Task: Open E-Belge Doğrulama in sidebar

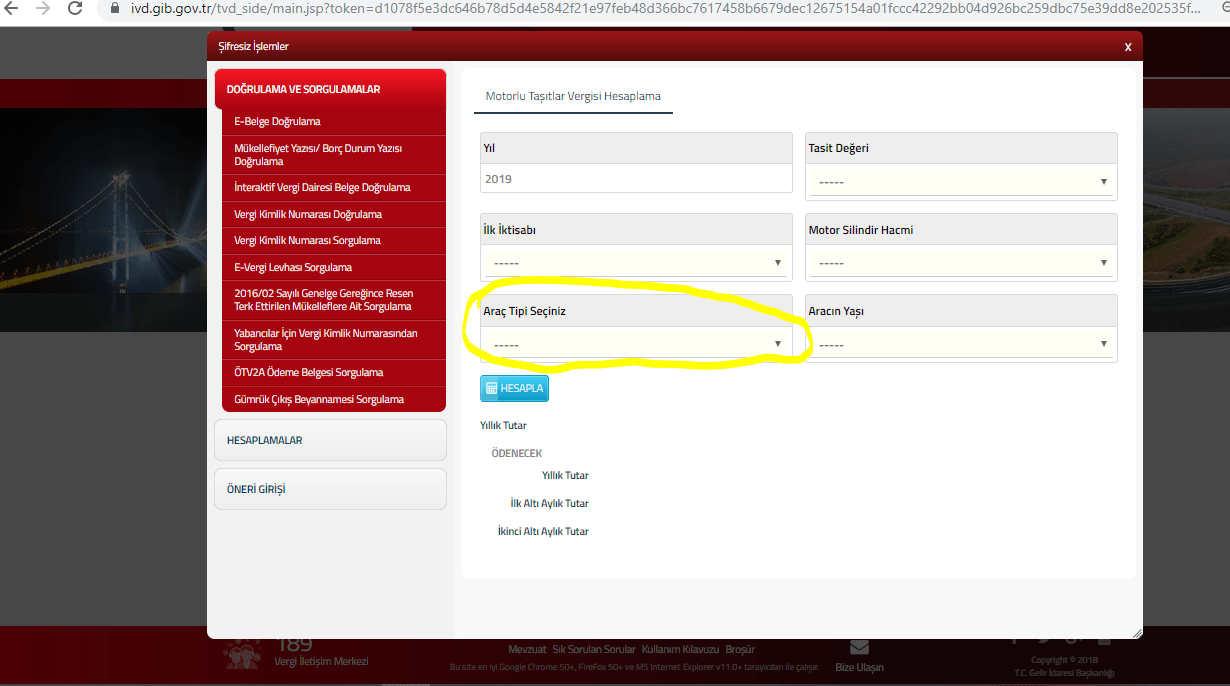Action: click(277, 122)
